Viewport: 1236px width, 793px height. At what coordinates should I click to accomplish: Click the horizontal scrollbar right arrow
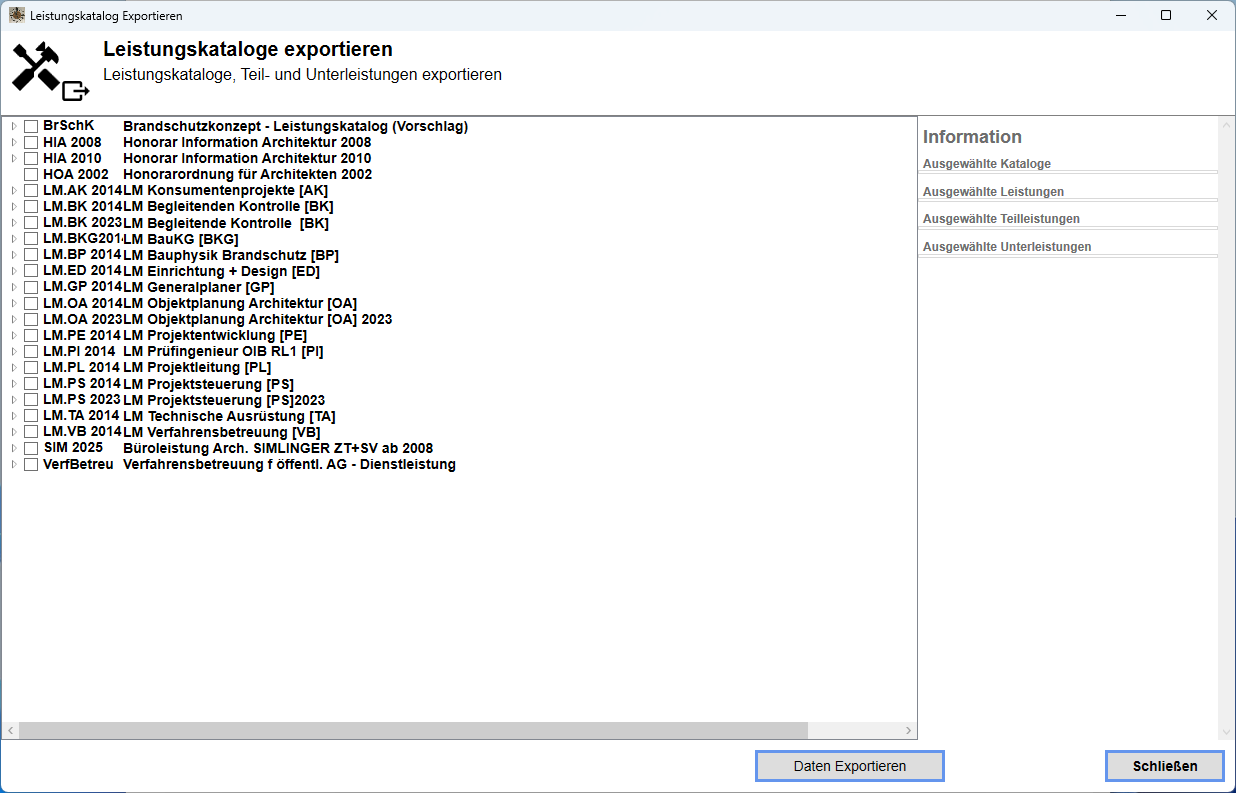click(908, 731)
